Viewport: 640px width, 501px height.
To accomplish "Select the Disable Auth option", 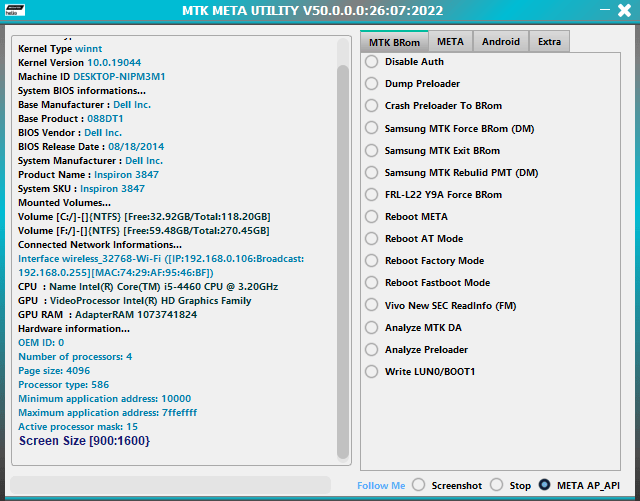I will click(404, 62).
